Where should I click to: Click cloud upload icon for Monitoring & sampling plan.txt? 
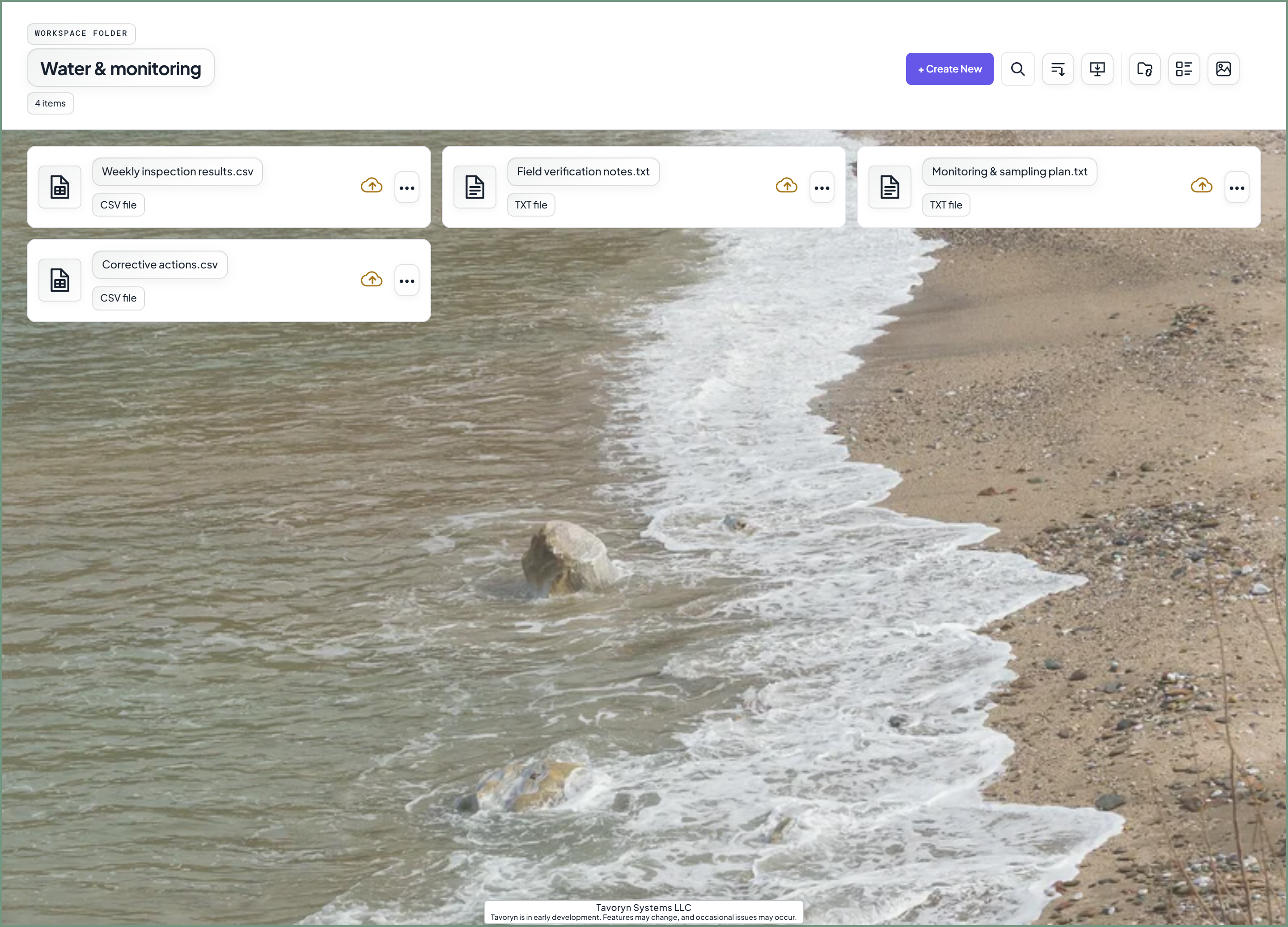click(x=1202, y=186)
